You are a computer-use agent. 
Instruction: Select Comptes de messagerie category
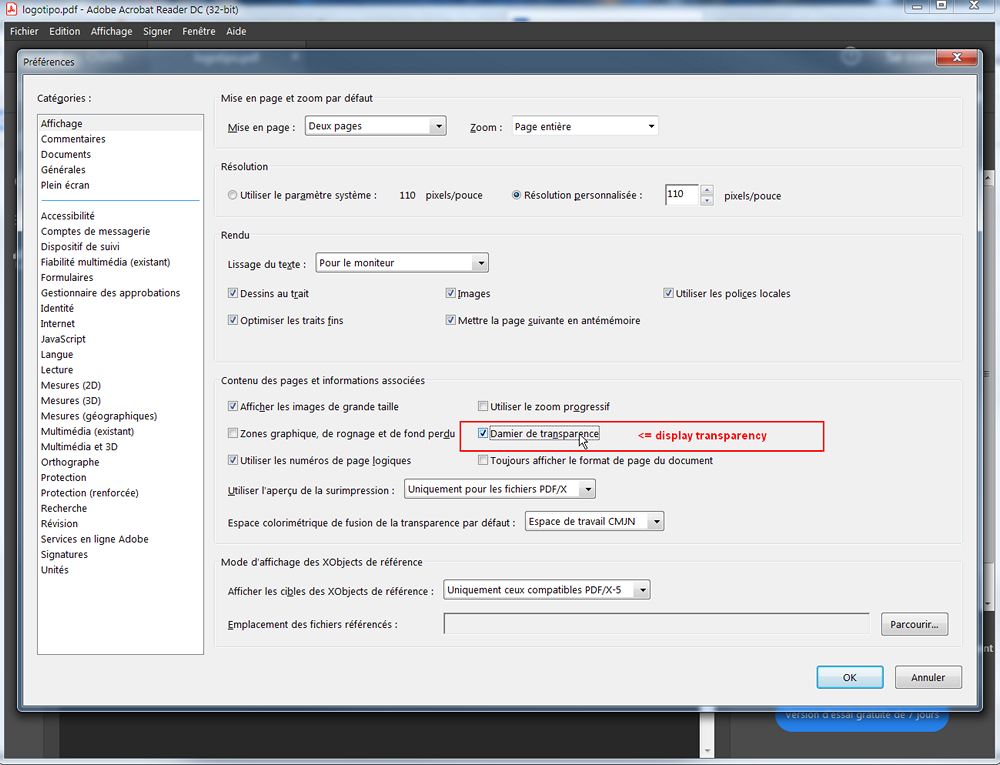tap(120, 231)
